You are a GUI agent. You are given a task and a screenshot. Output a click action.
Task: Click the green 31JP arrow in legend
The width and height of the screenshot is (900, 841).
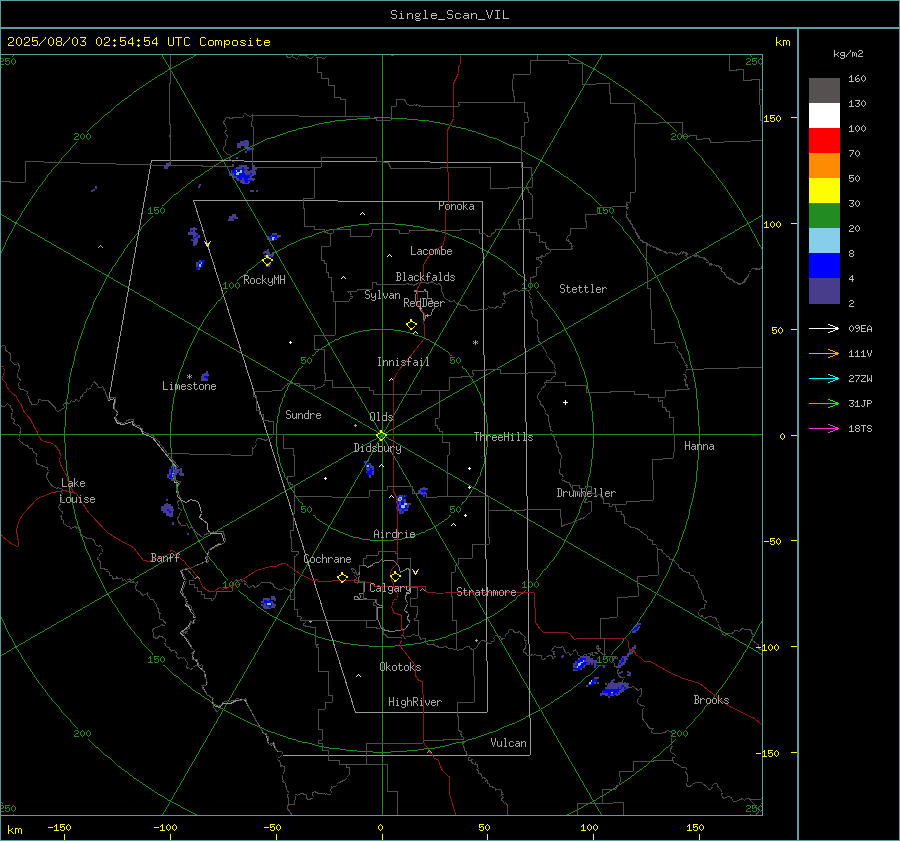(824, 404)
